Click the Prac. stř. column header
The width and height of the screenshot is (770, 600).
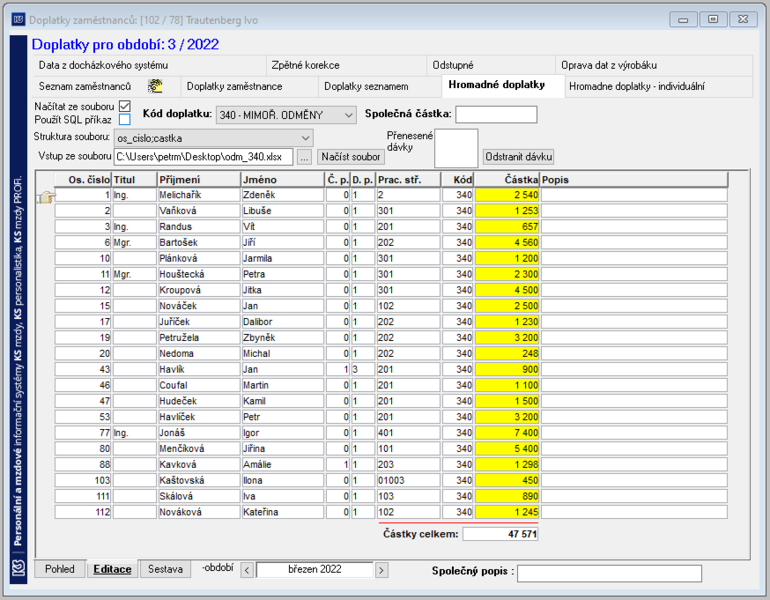tap(409, 180)
